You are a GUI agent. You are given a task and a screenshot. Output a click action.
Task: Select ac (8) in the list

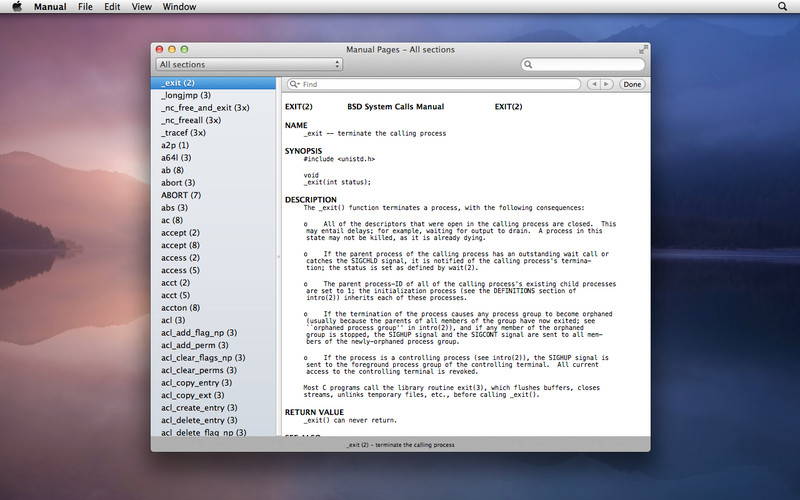pyautogui.click(x=213, y=220)
